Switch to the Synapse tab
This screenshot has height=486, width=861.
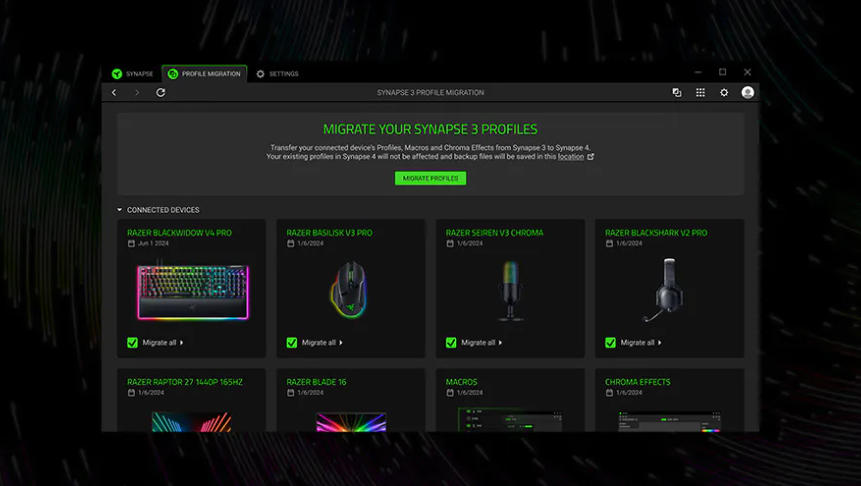133,74
